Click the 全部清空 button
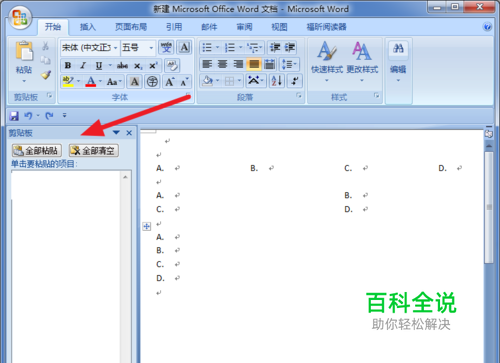The width and height of the screenshot is (500, 363). click(94, 151)
